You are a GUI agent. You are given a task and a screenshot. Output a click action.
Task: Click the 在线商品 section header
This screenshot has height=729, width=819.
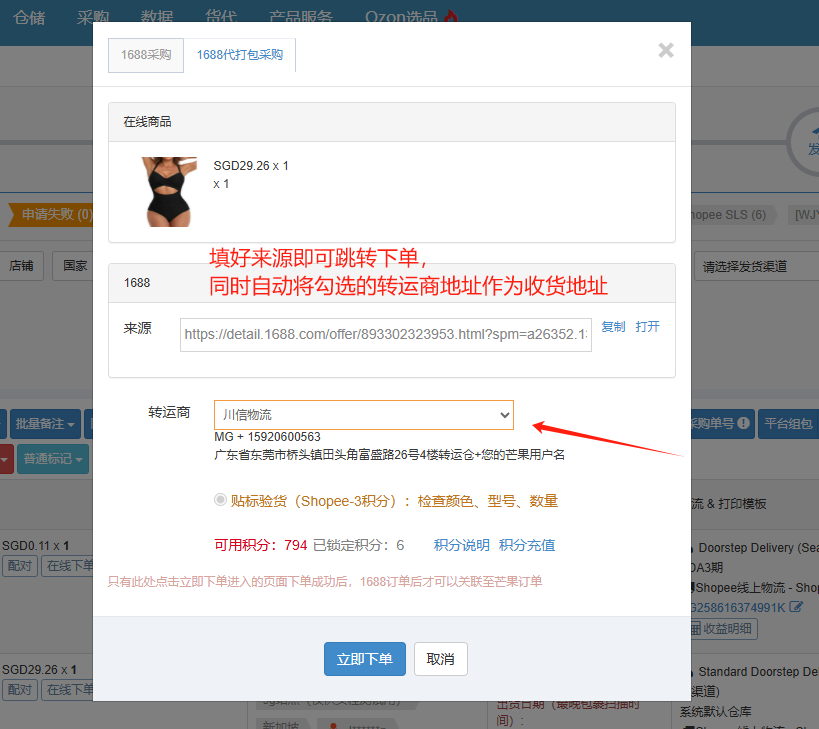coord(392,122)
